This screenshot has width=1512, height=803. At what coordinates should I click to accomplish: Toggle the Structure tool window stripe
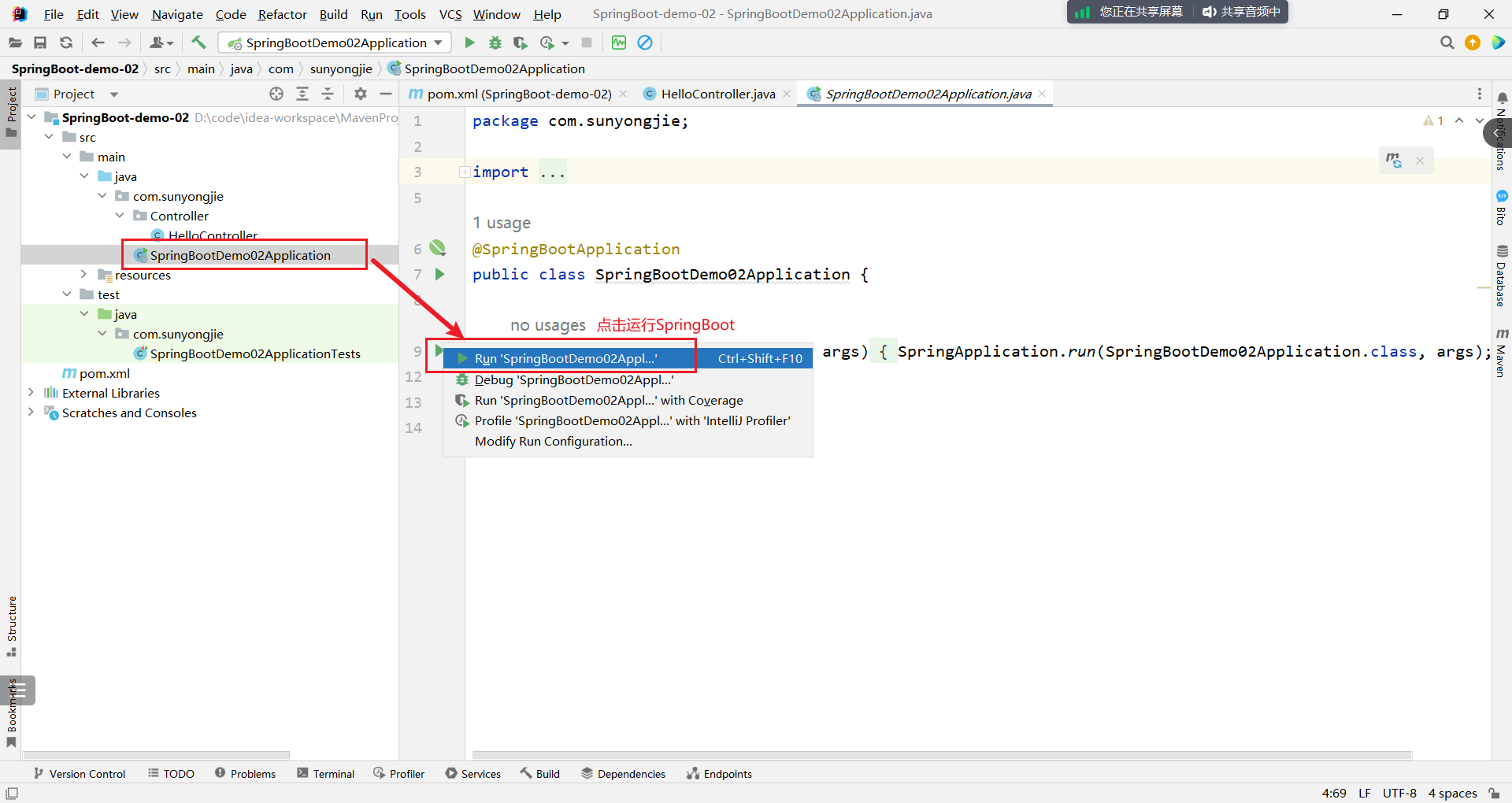click(x=12, y=627)
